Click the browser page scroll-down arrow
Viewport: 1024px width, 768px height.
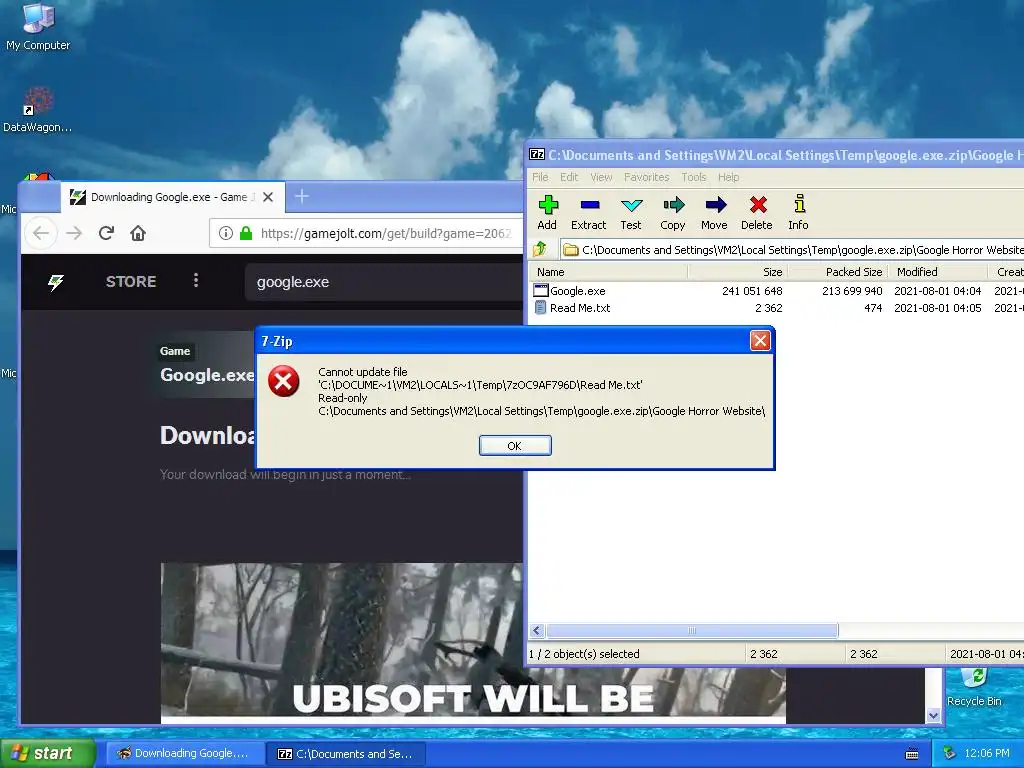[x=933, y=715]
